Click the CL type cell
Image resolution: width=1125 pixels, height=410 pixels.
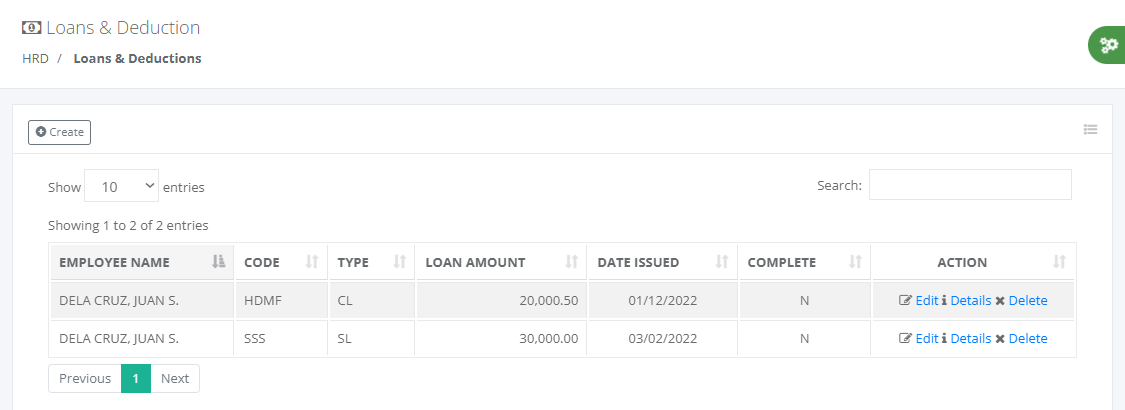[x=371, y=301]
